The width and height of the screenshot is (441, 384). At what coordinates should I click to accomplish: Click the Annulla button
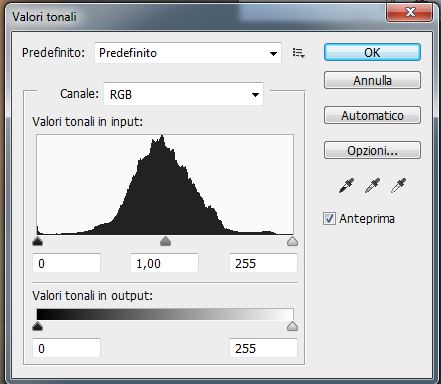372,80
